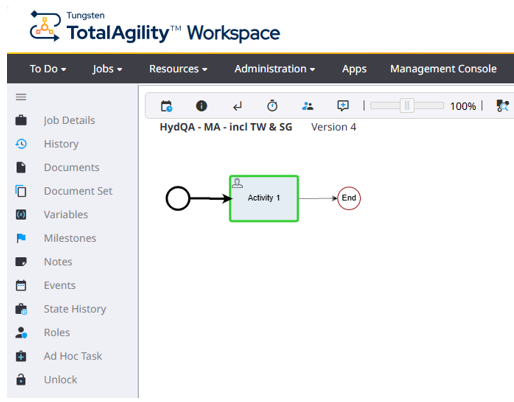Select History in the sidebar
The width and height of the screenshot is (514, 402).
pyautogui.click(x=61, y=144)
